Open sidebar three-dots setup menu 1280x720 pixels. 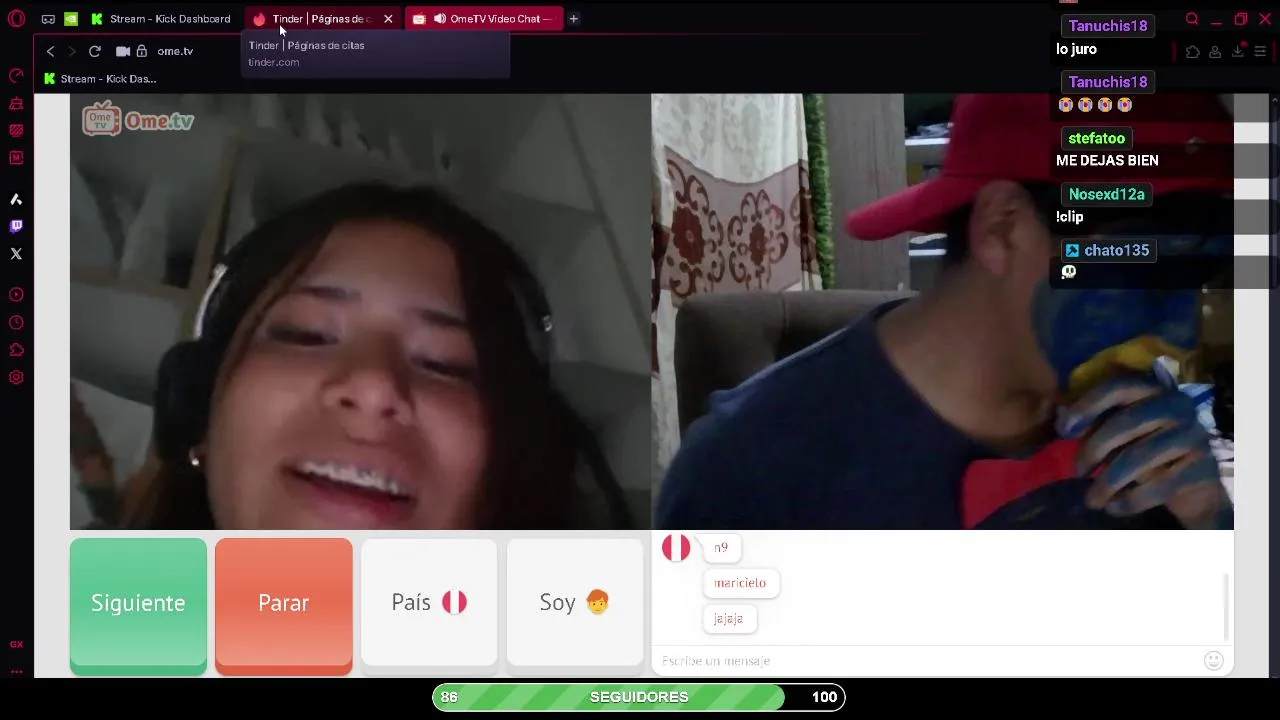(16, 671)
